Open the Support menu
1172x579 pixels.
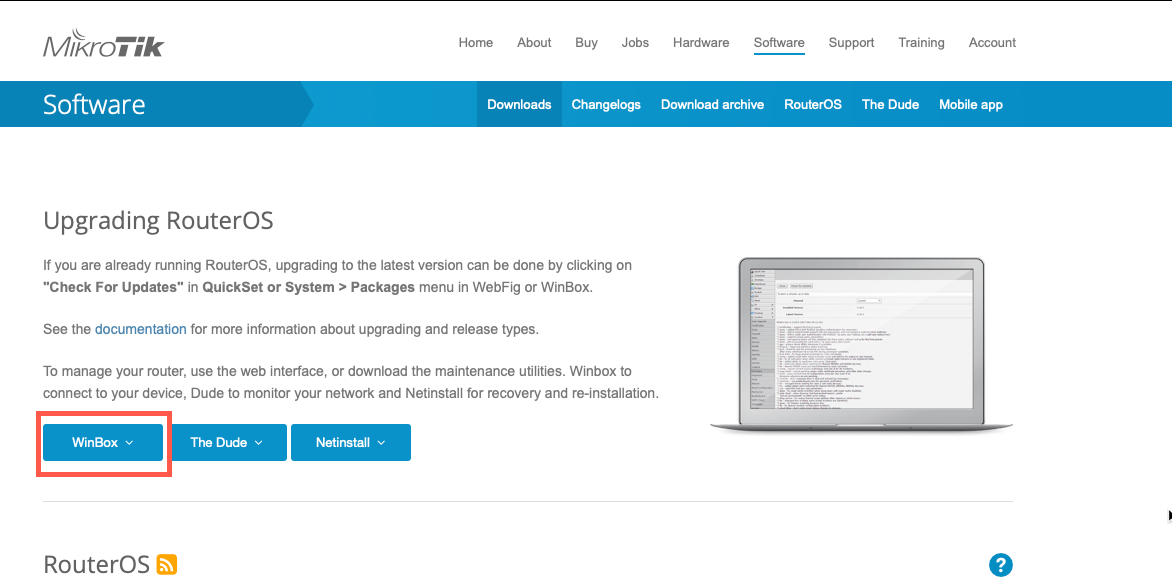[851, 42]
